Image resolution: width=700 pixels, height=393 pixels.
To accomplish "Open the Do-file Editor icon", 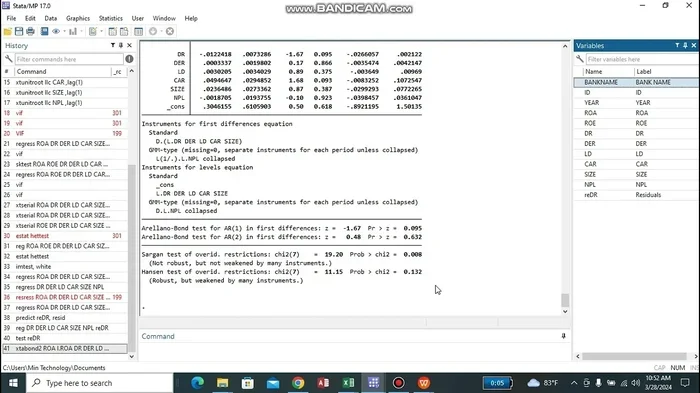I will click(92, 31).
